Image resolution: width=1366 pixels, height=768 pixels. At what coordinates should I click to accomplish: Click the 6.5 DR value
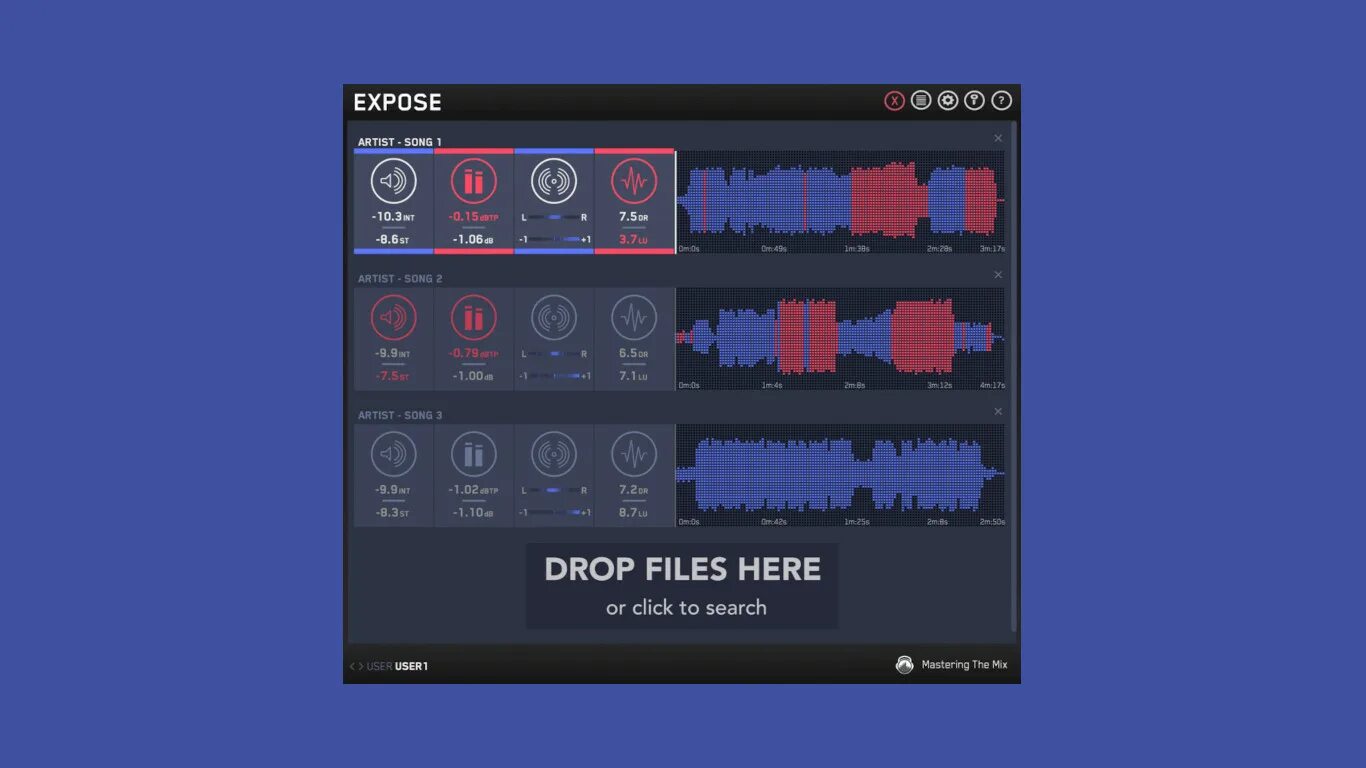click(x=634, y=354)
